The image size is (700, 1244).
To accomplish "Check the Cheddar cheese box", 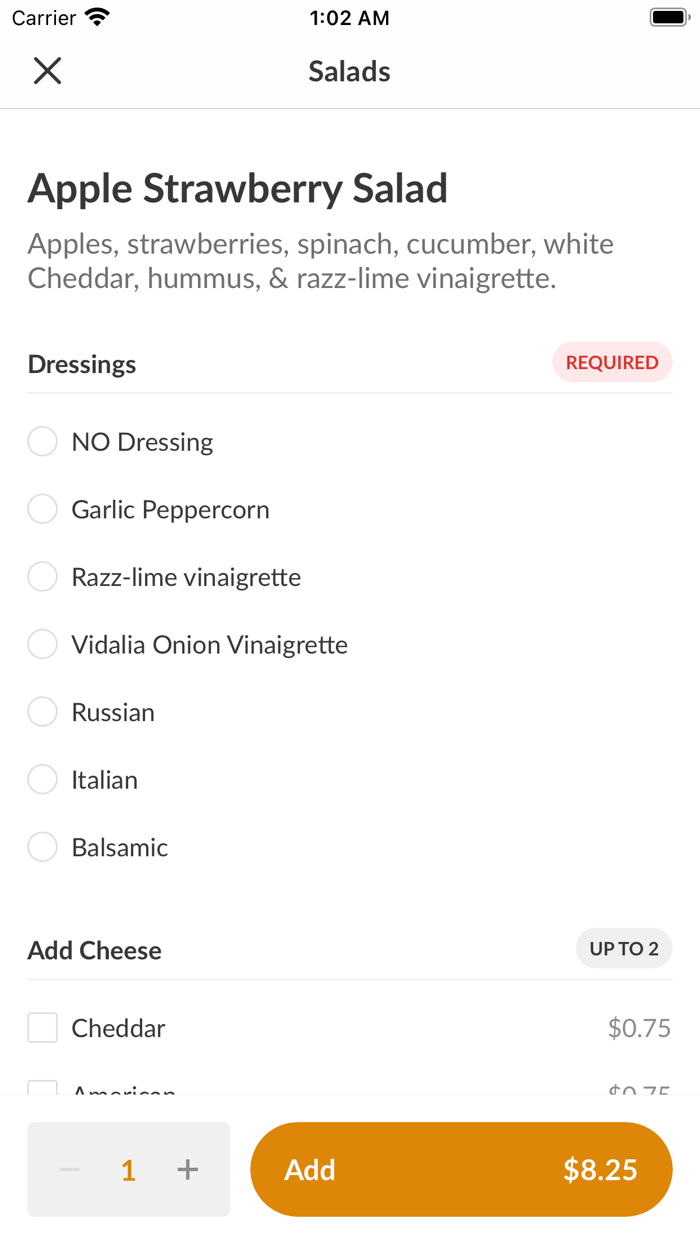I will click(x=42, y=1028).
